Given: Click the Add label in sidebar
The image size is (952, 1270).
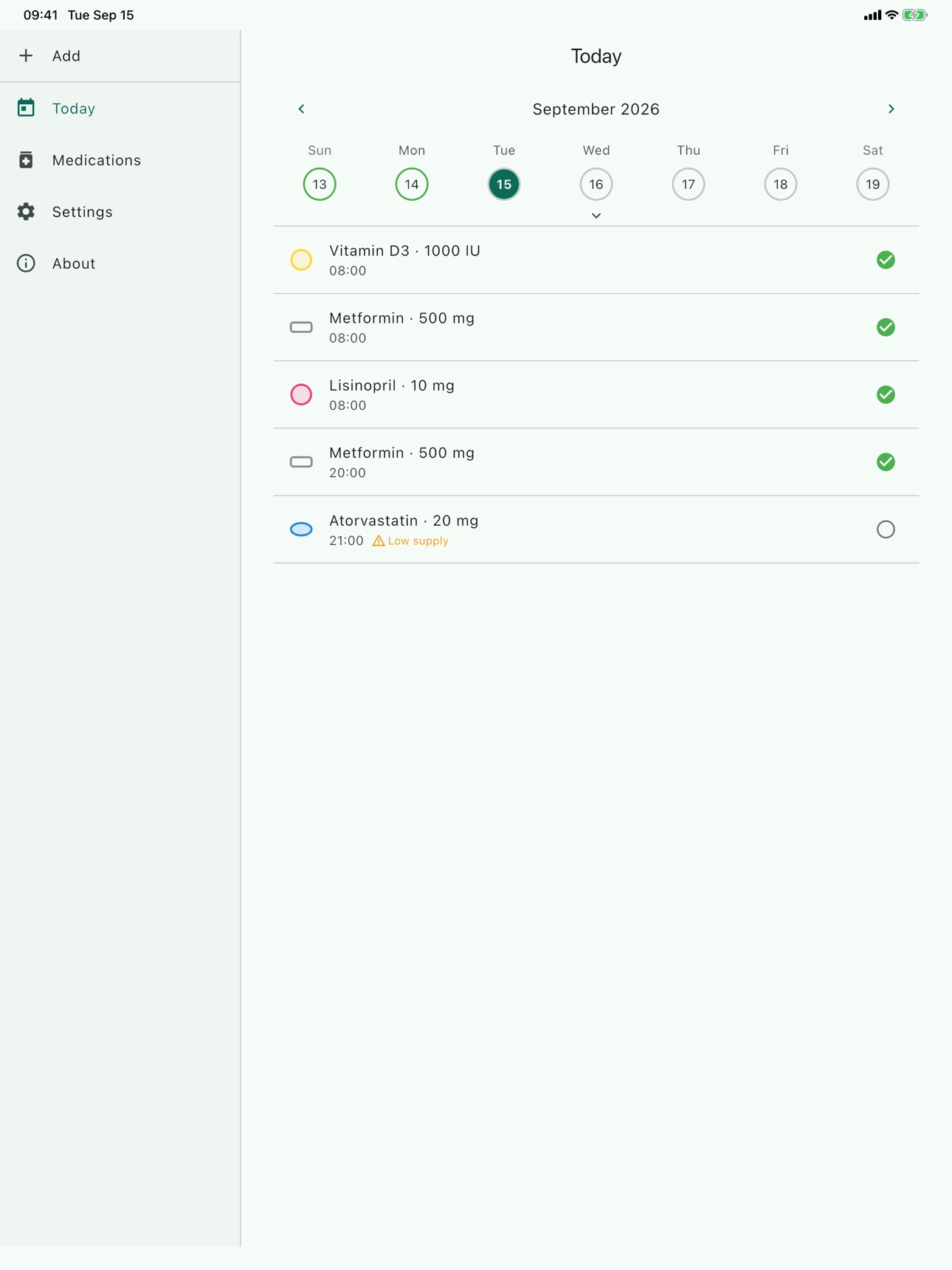Looking at the screenshot, I should pos(66,56).
